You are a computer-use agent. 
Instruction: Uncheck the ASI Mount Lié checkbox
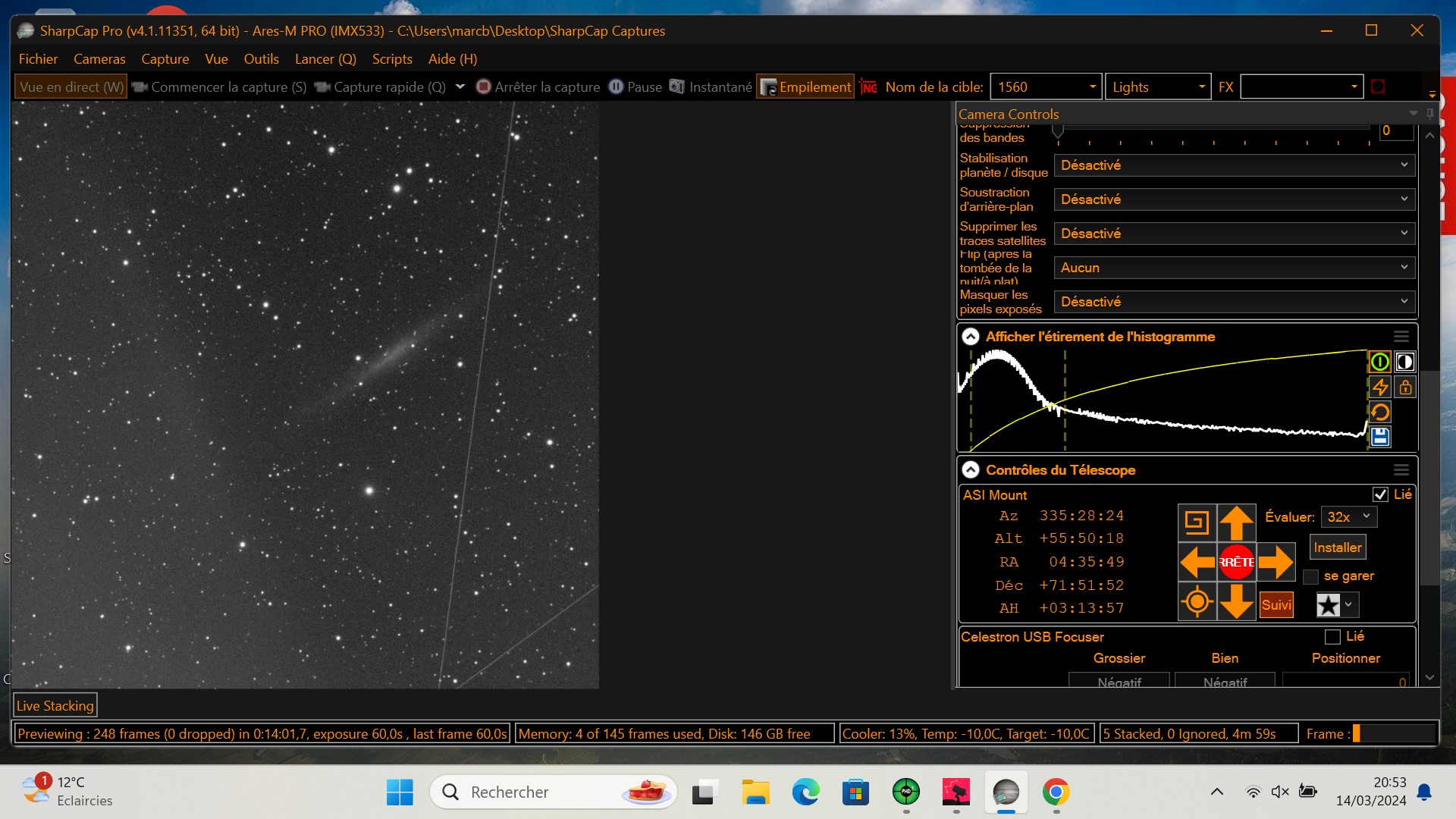pyautogui.click(x=1380, y=494)
